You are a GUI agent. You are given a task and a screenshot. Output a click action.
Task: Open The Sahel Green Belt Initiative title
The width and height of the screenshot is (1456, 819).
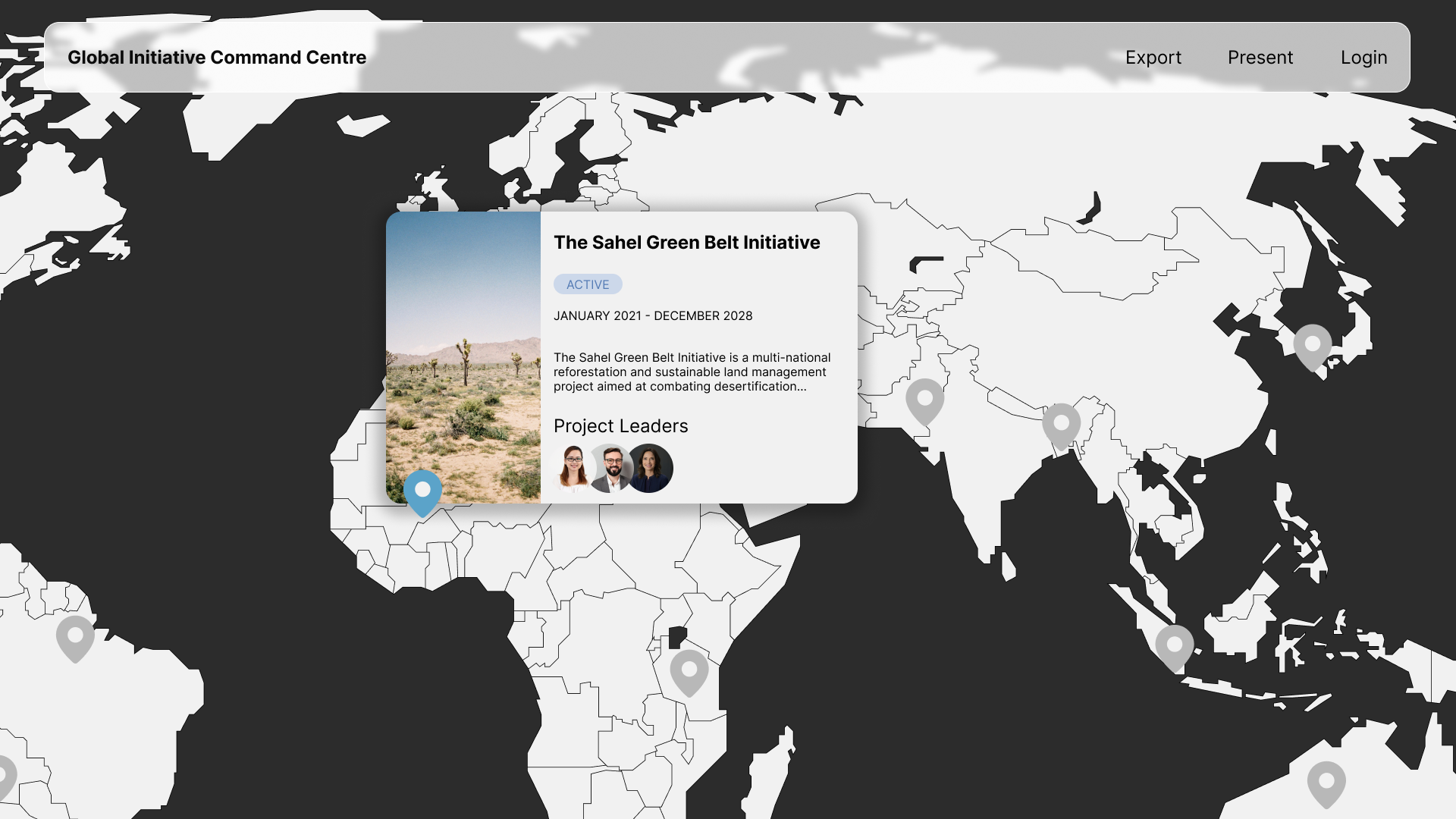[x=686, y=243]
